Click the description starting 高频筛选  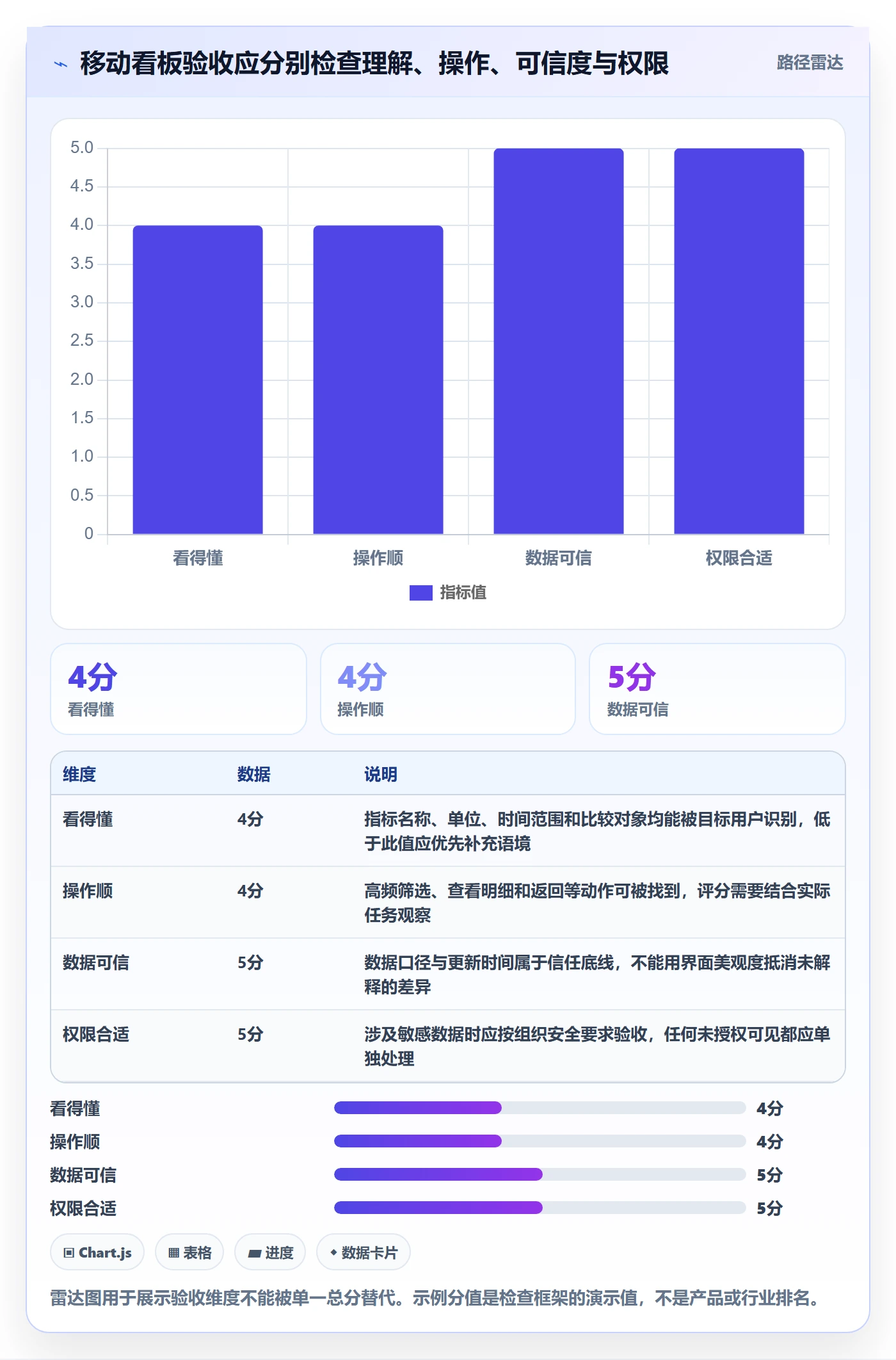tap(597, 903)
